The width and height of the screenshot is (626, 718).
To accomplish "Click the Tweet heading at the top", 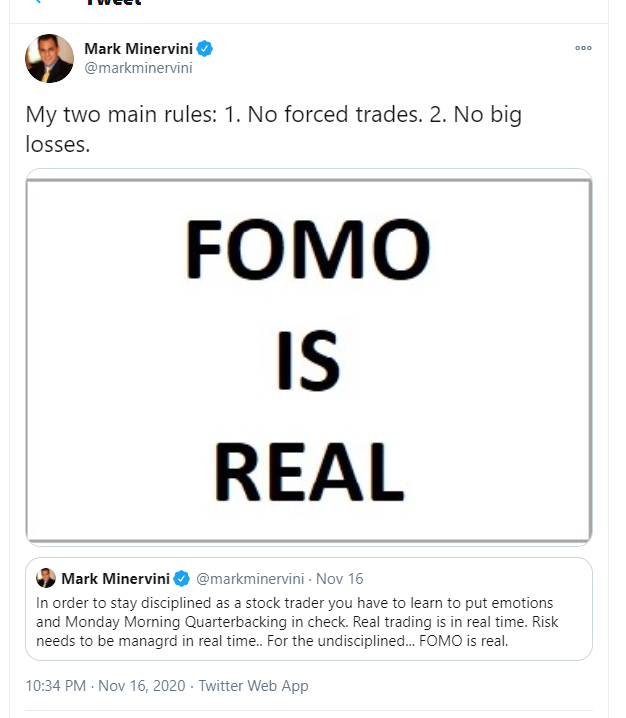I will point(112,4).
